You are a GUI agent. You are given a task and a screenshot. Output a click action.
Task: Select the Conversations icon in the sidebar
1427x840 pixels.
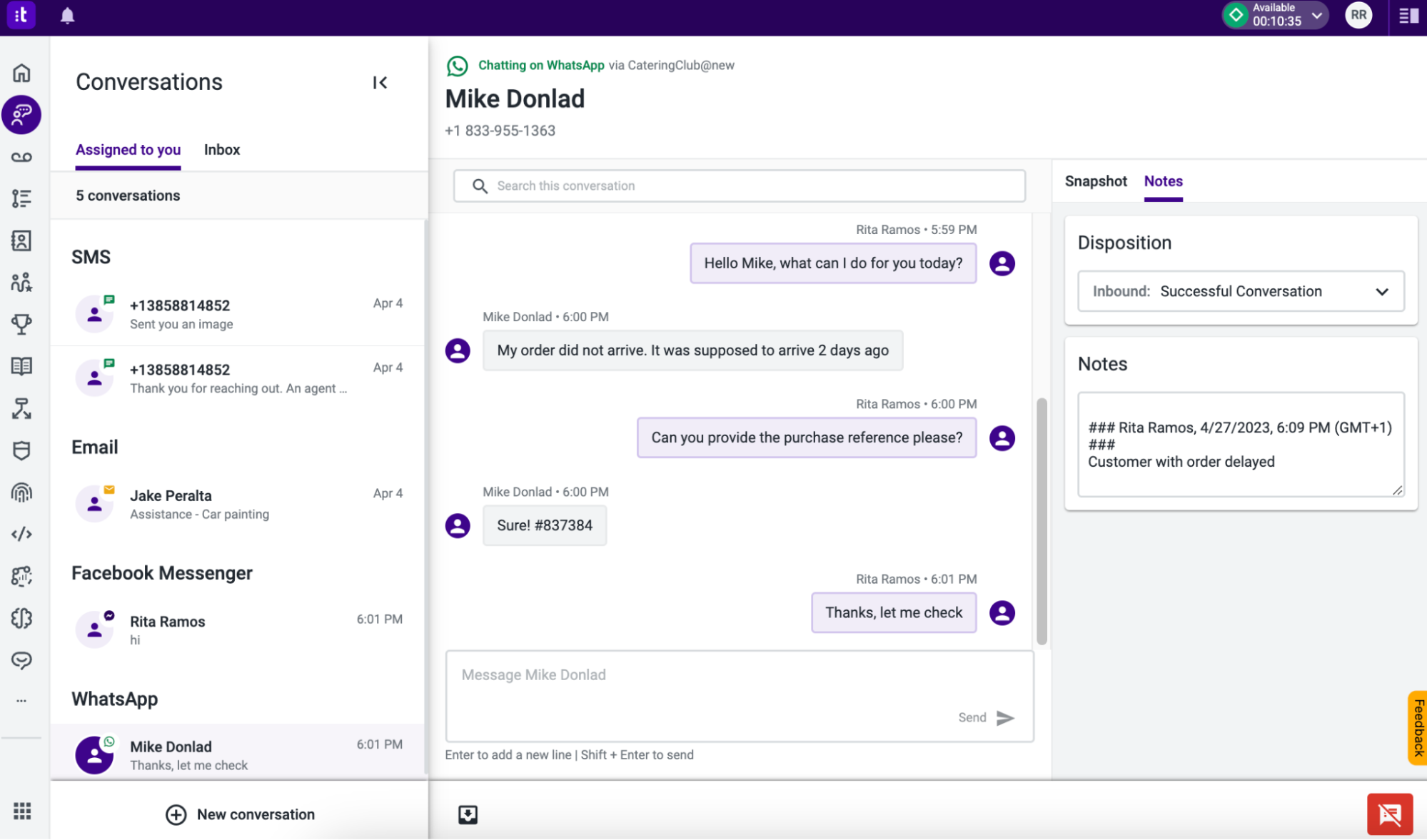coord(21,114)
